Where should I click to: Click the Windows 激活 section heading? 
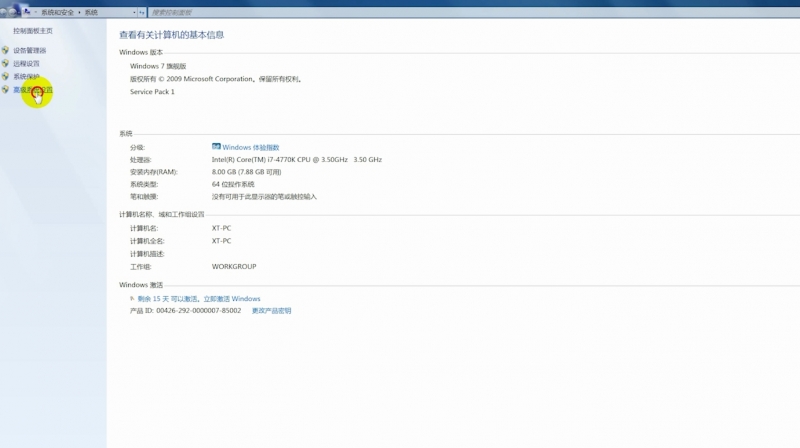point(141,285)
